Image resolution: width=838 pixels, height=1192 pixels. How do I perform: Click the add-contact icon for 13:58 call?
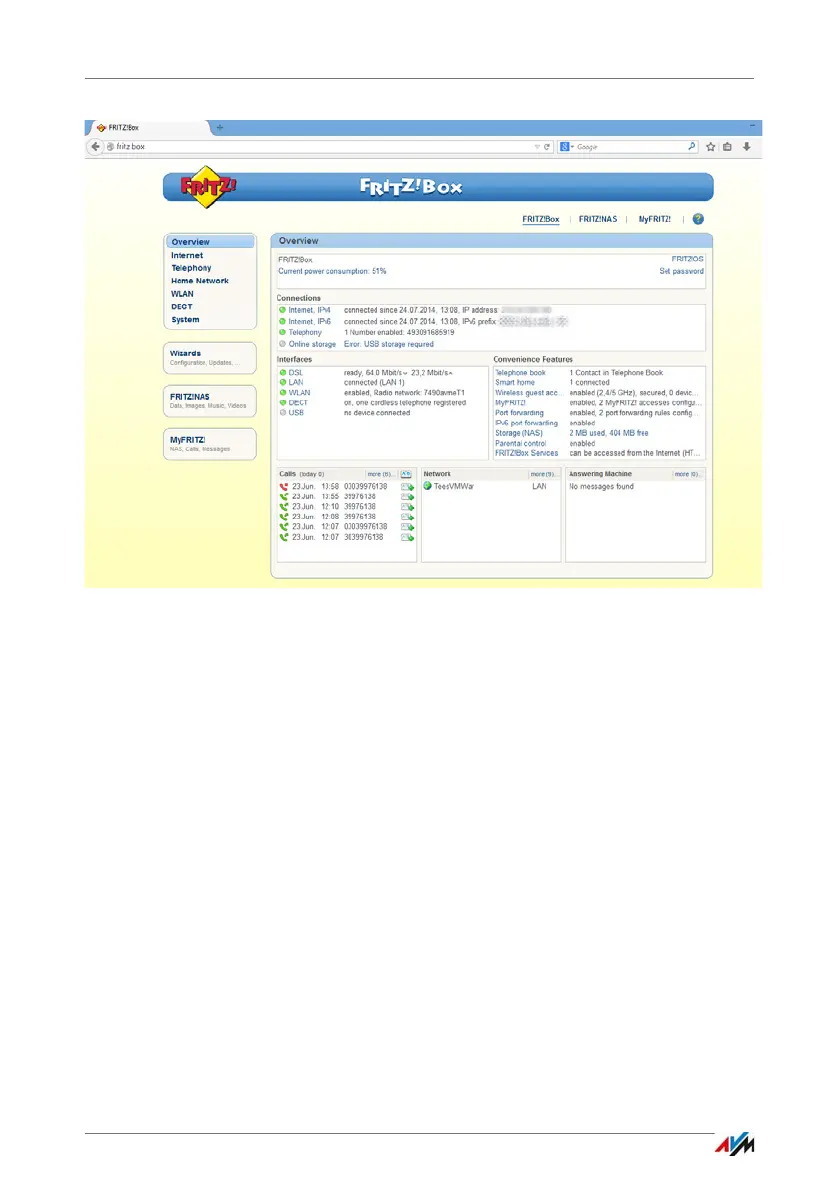(408, 487)
